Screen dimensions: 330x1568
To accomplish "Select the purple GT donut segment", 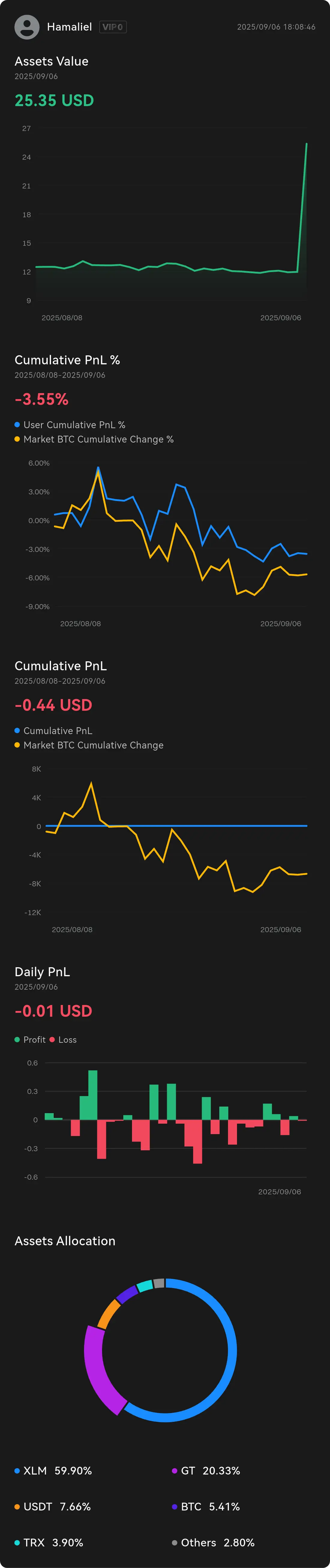I will [96, 1370].
